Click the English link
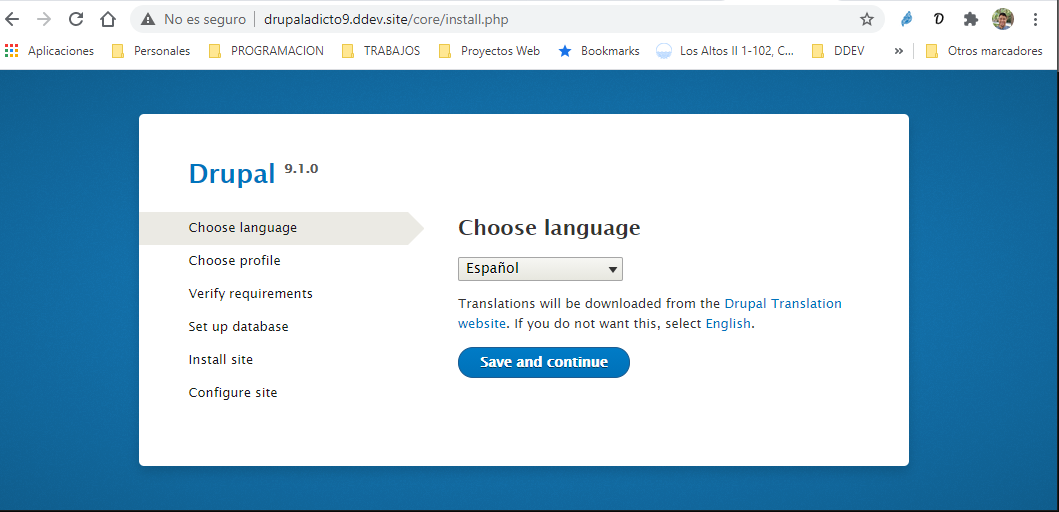 (728, 324)
